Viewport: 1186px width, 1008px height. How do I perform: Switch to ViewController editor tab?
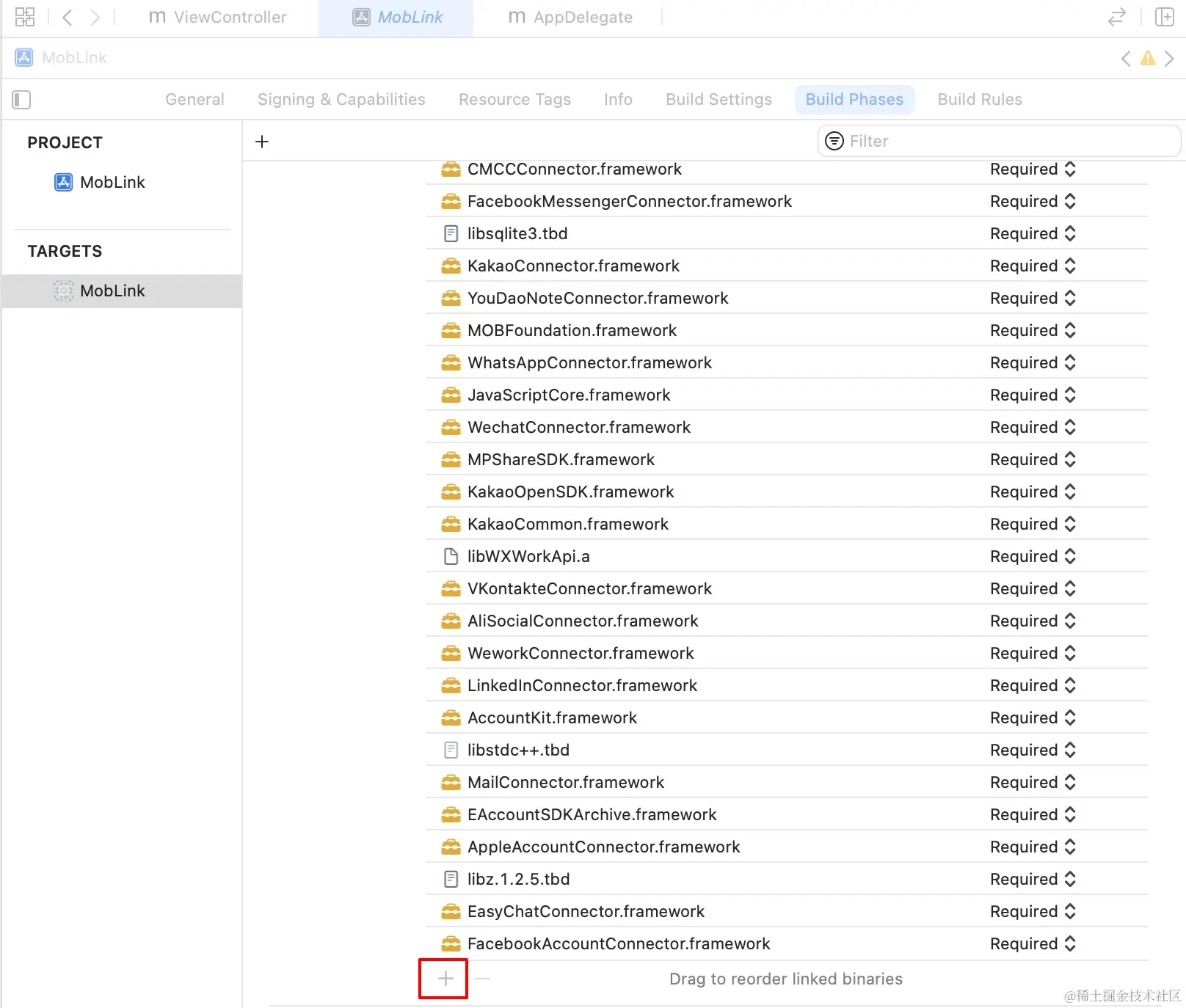217,17
